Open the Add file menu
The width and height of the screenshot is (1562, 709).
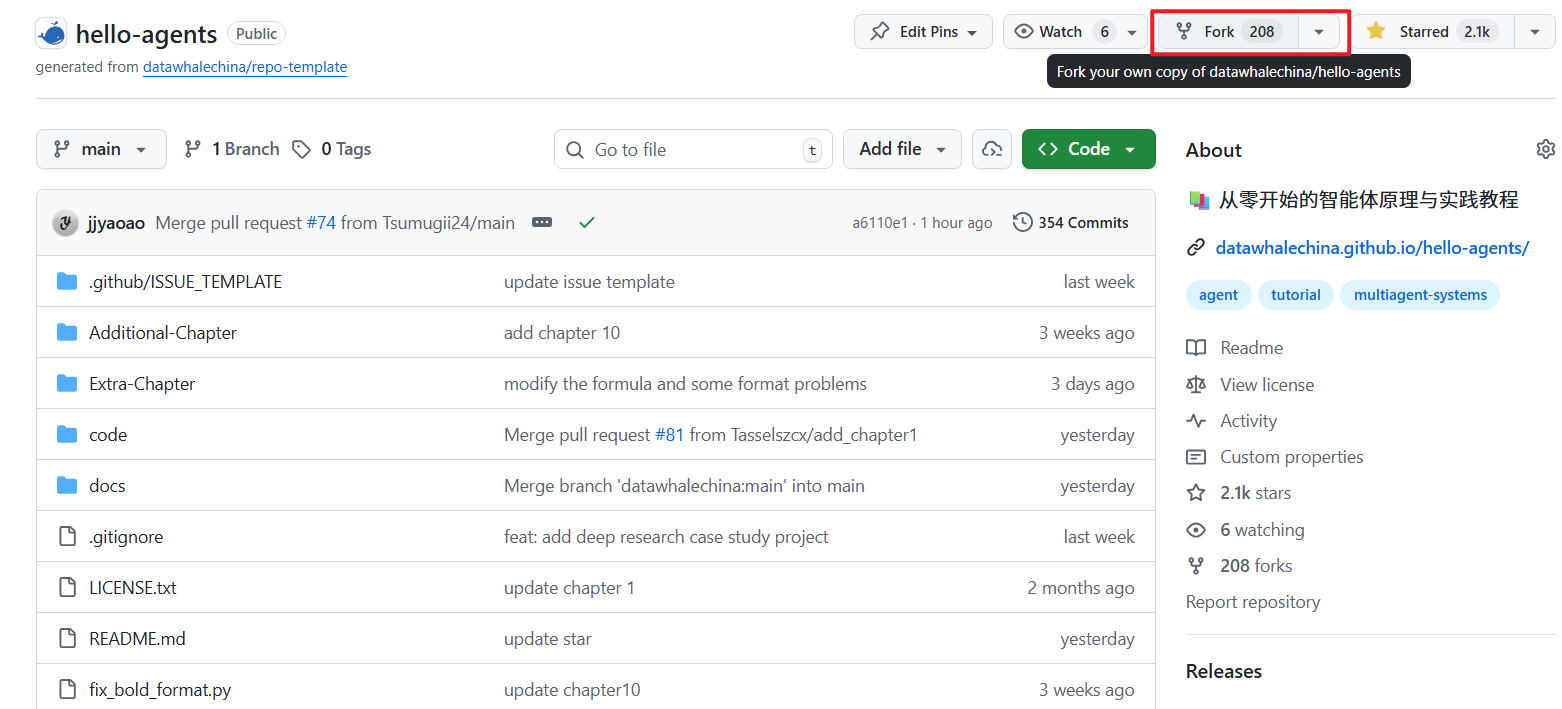click(902, 149)
